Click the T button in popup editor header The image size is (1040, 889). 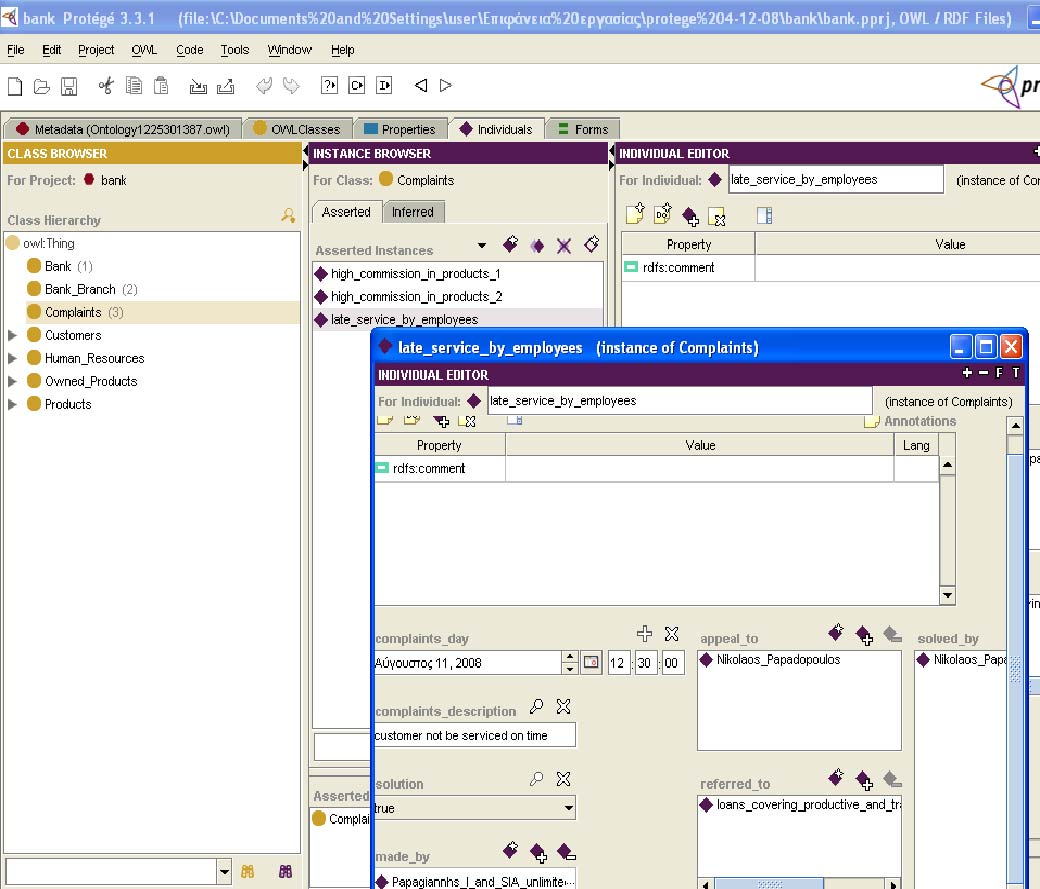click(x=1015, y=373)
